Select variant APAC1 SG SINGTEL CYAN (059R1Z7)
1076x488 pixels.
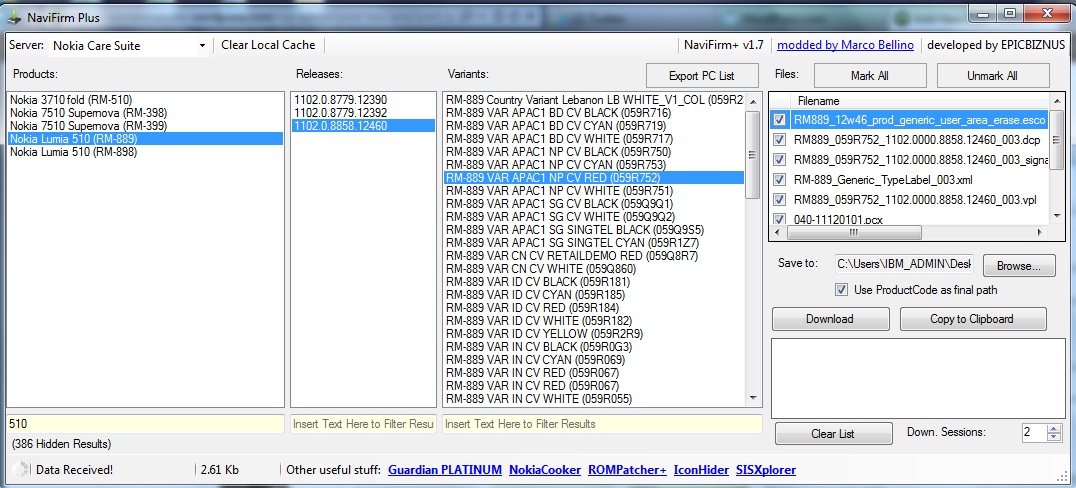click(594, 243)
